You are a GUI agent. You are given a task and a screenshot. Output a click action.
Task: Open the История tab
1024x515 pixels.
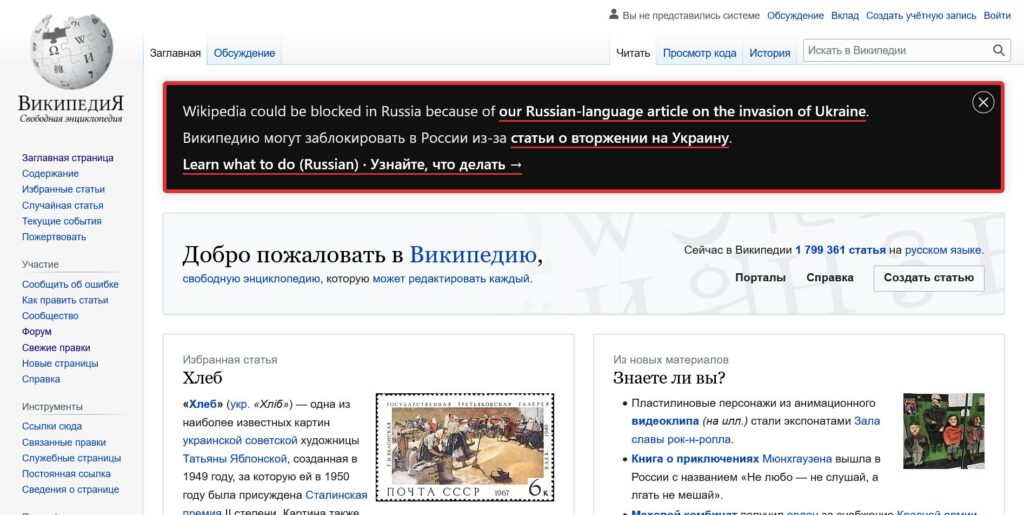coord(769,53)
